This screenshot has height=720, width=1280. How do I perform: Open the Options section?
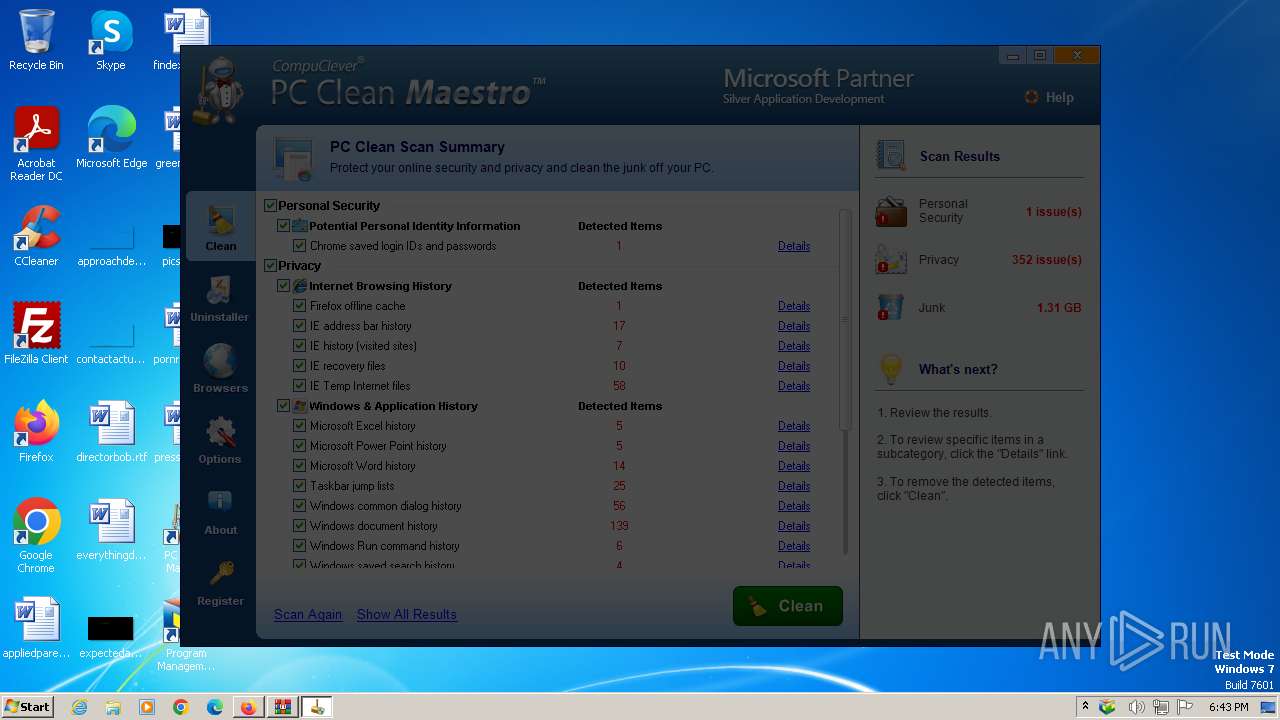[x=220, y=440]
